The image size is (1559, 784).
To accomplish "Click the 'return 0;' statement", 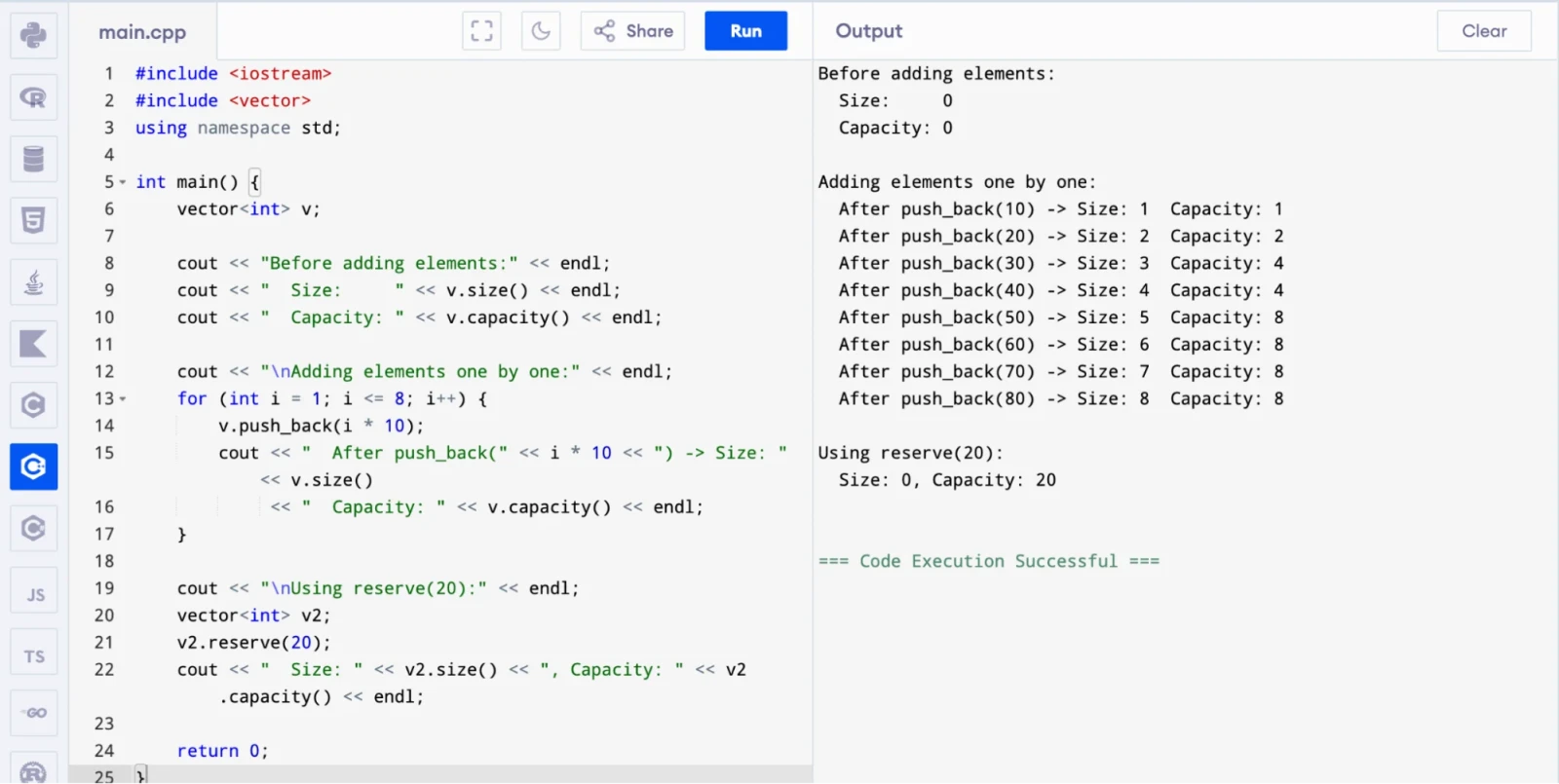I will 222,751.
